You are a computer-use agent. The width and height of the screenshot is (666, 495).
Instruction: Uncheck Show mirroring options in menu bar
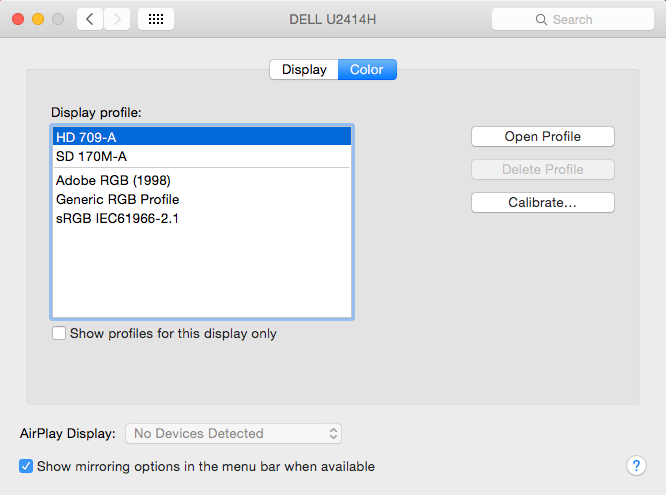[26, 466]
